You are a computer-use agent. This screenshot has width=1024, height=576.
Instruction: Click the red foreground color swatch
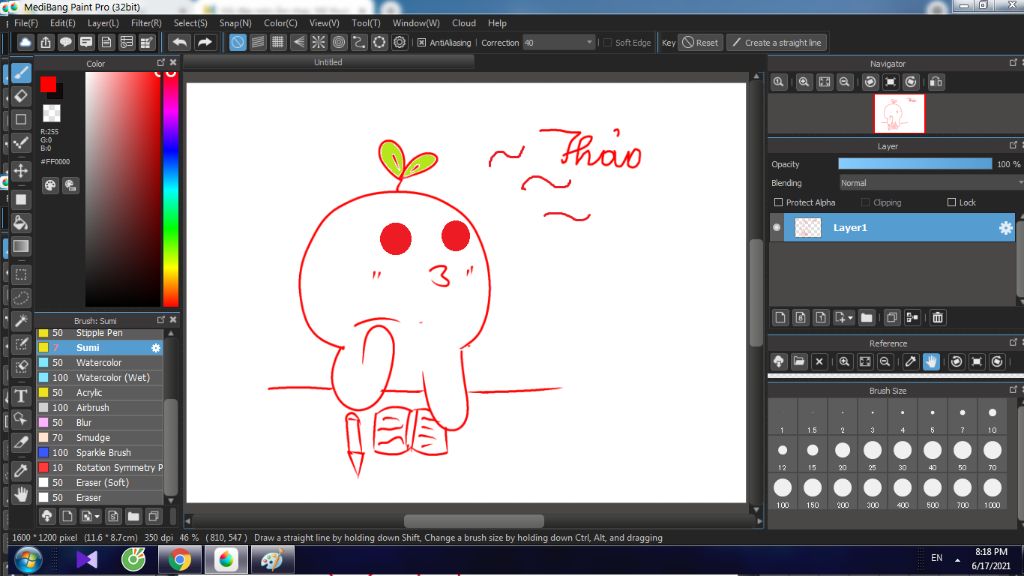[x=48, y=84]
